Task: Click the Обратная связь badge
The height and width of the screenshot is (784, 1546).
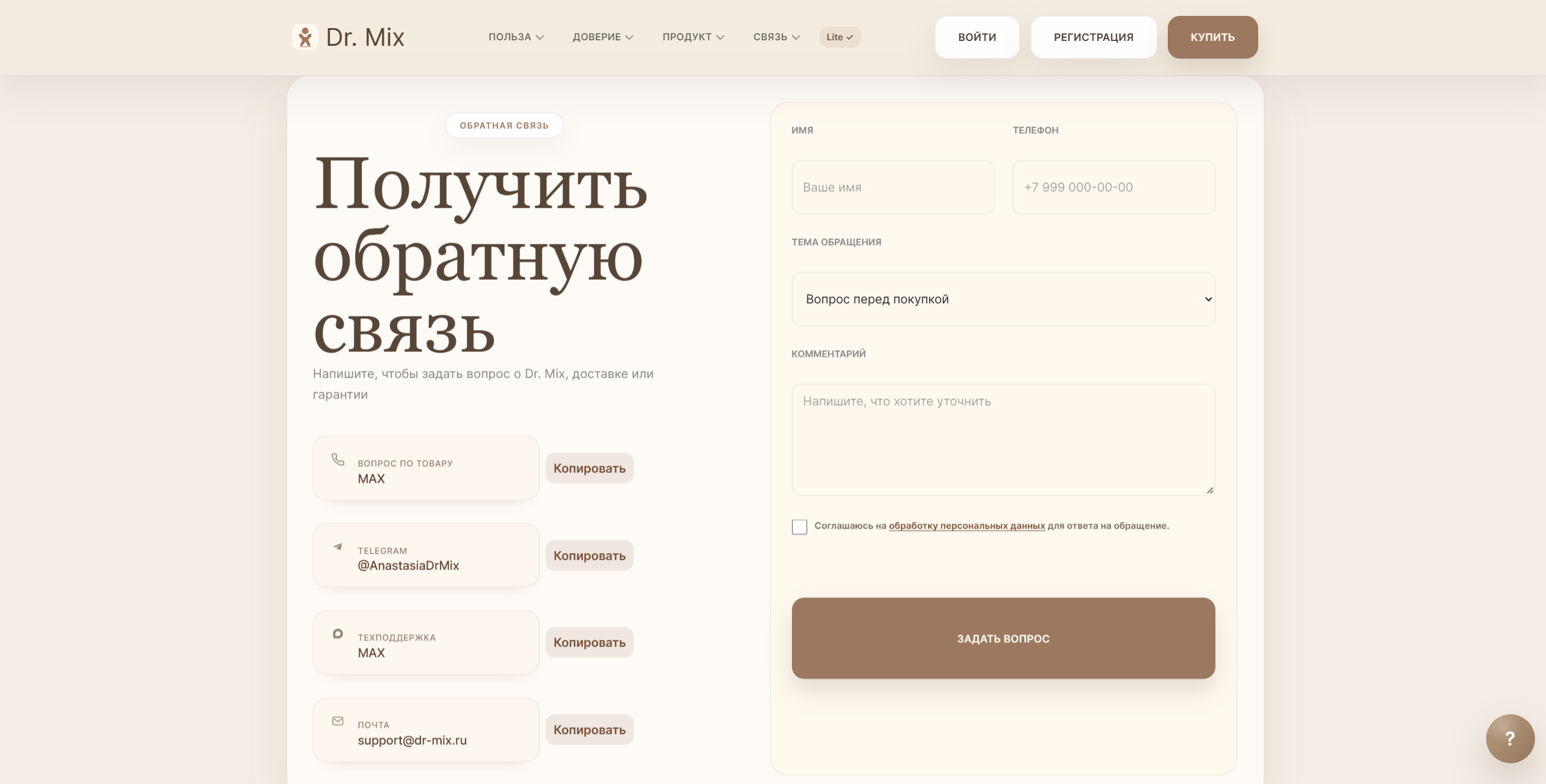Action: tap(504, 125)
